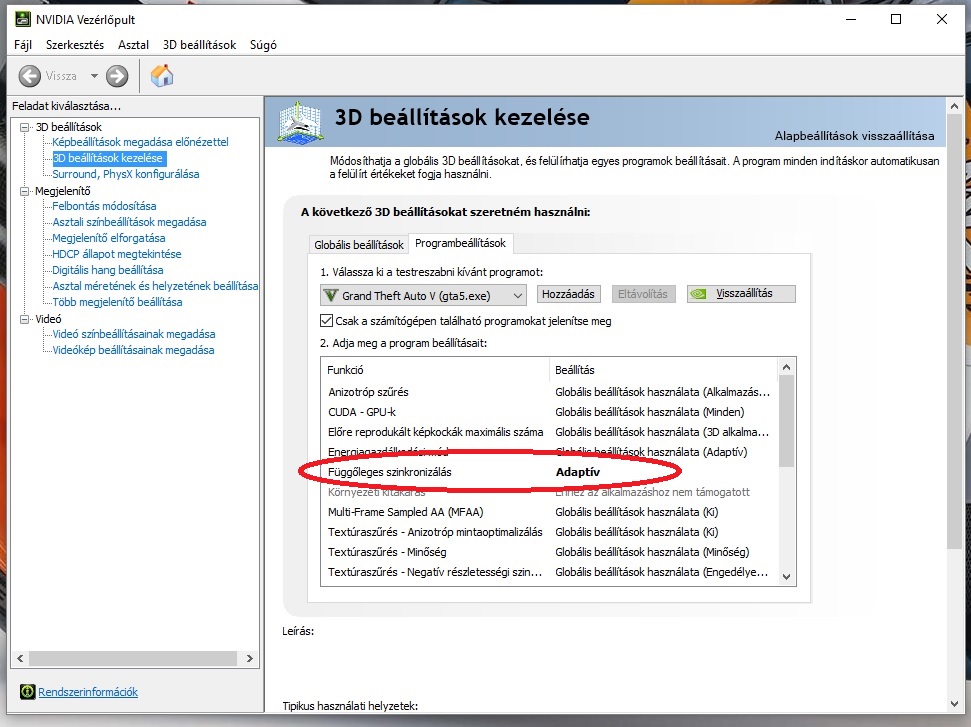The width and height of the screenshot is (971, 727).
Task: Open the Back history dropdown arrow
Action: (x=94, y=76)
